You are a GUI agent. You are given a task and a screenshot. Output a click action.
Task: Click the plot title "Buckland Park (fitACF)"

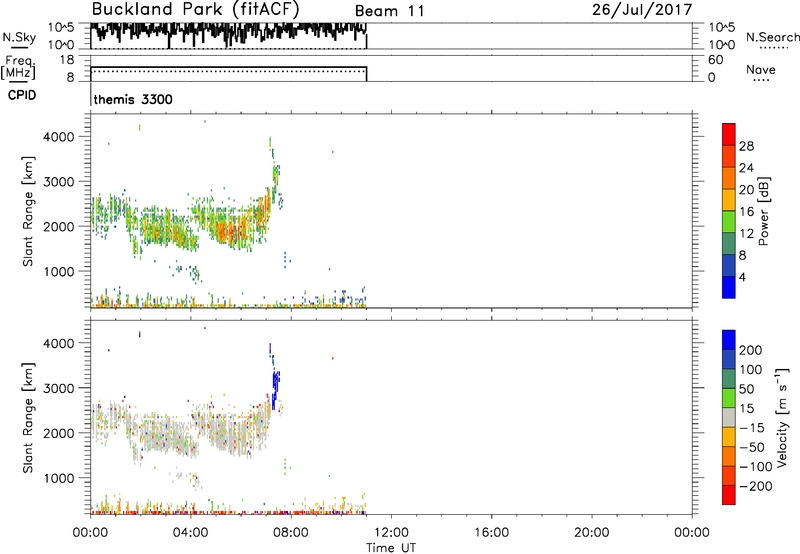(195, 10)
